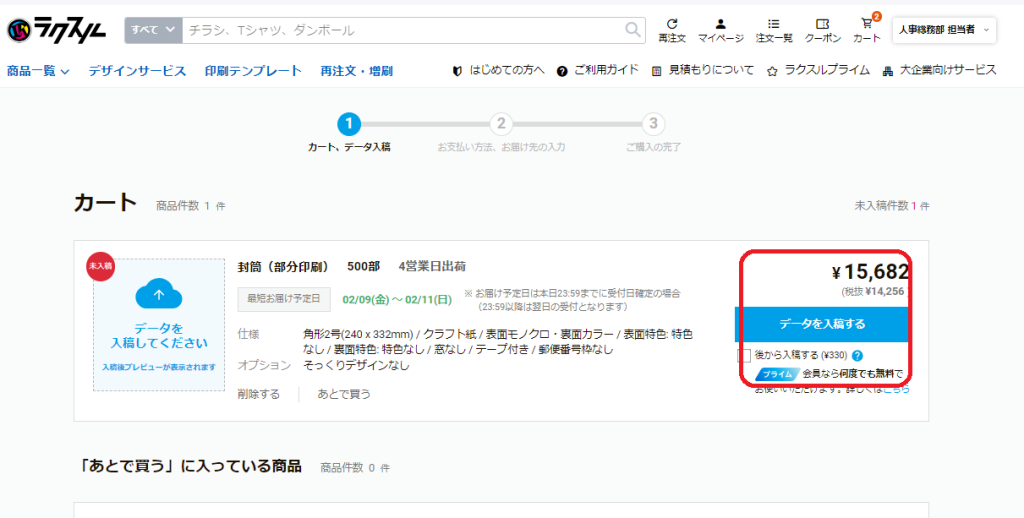Enable the 後から入稿する checkbox
1024x518 pixels.
click(x=744, y=355)
